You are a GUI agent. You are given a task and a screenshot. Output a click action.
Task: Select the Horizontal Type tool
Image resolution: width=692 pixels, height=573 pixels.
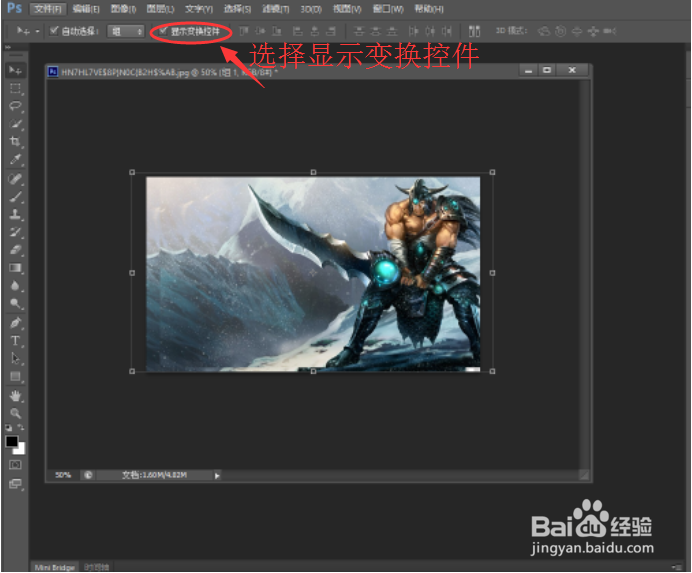coord(15,341)
